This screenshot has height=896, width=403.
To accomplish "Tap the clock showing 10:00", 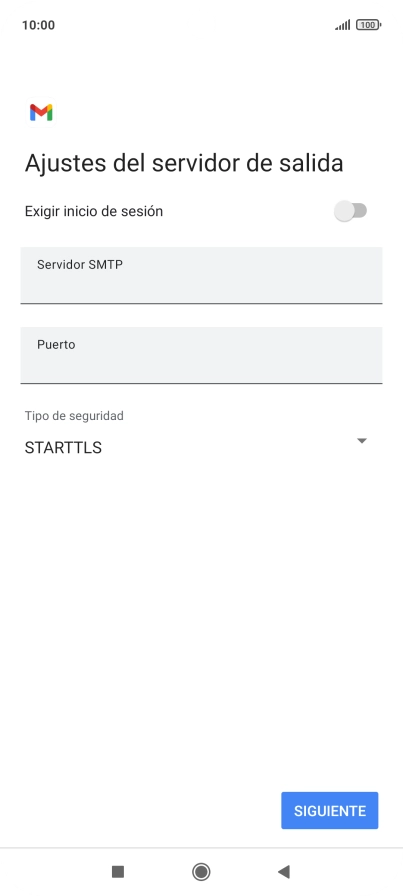I will pyautogui.click(x=38, y=25).
